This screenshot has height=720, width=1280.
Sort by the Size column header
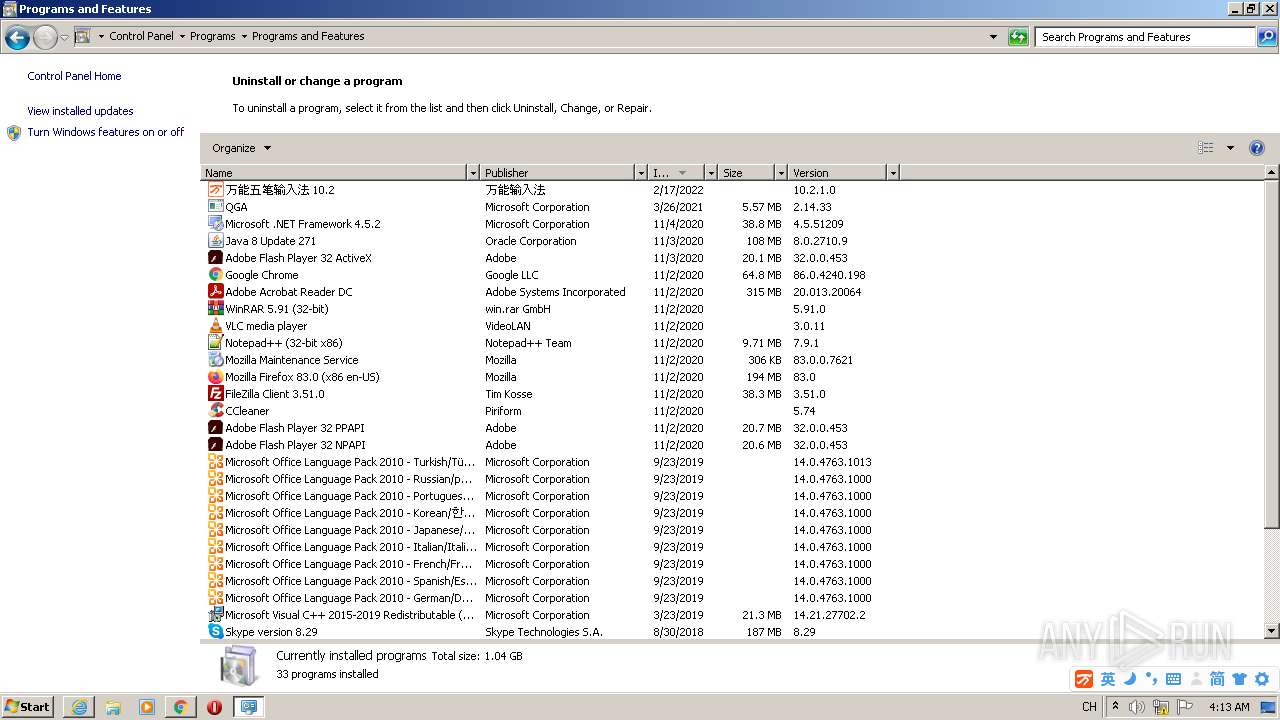[746, 173]
